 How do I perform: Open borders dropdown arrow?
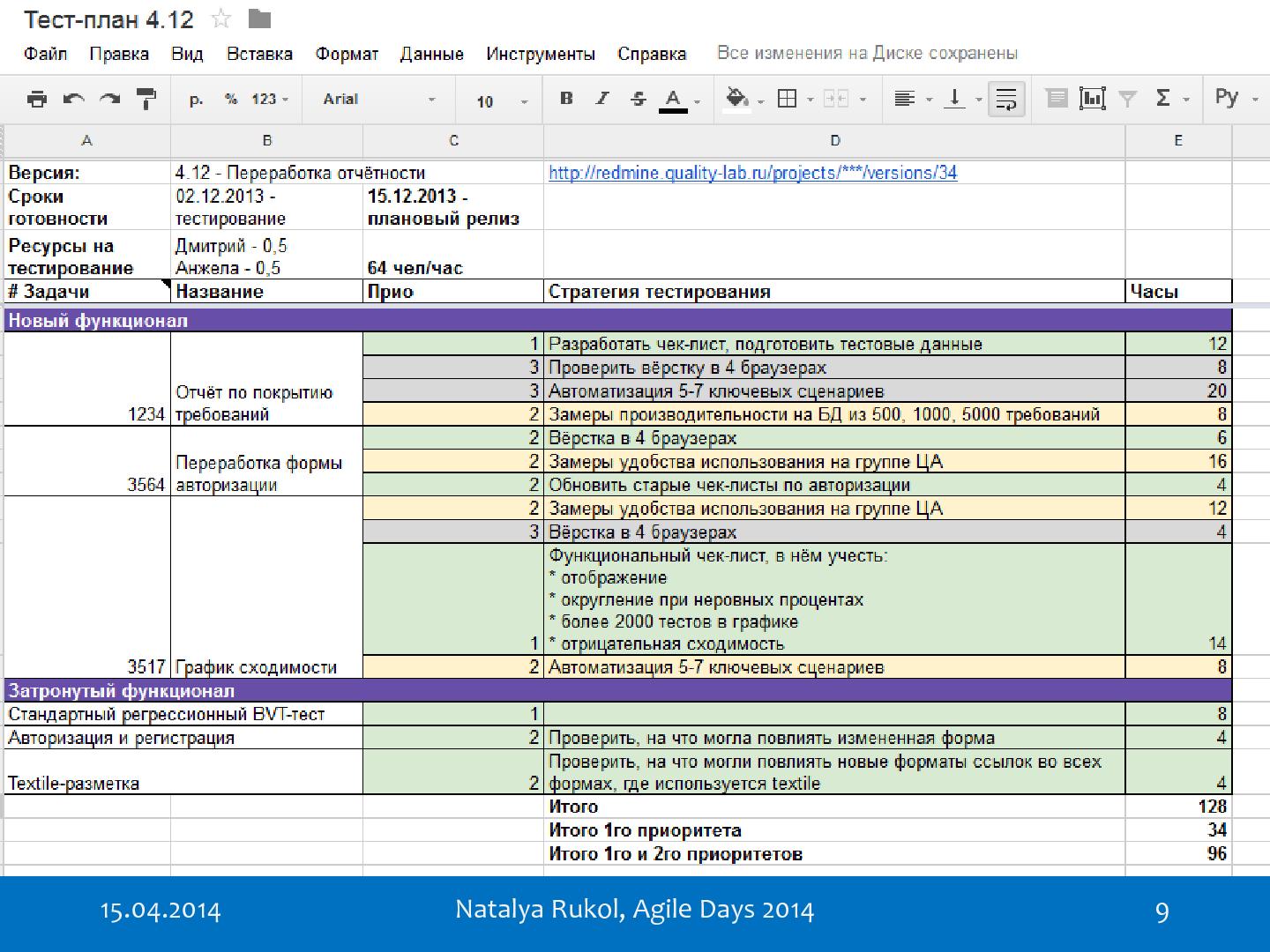tap(810, 100)
